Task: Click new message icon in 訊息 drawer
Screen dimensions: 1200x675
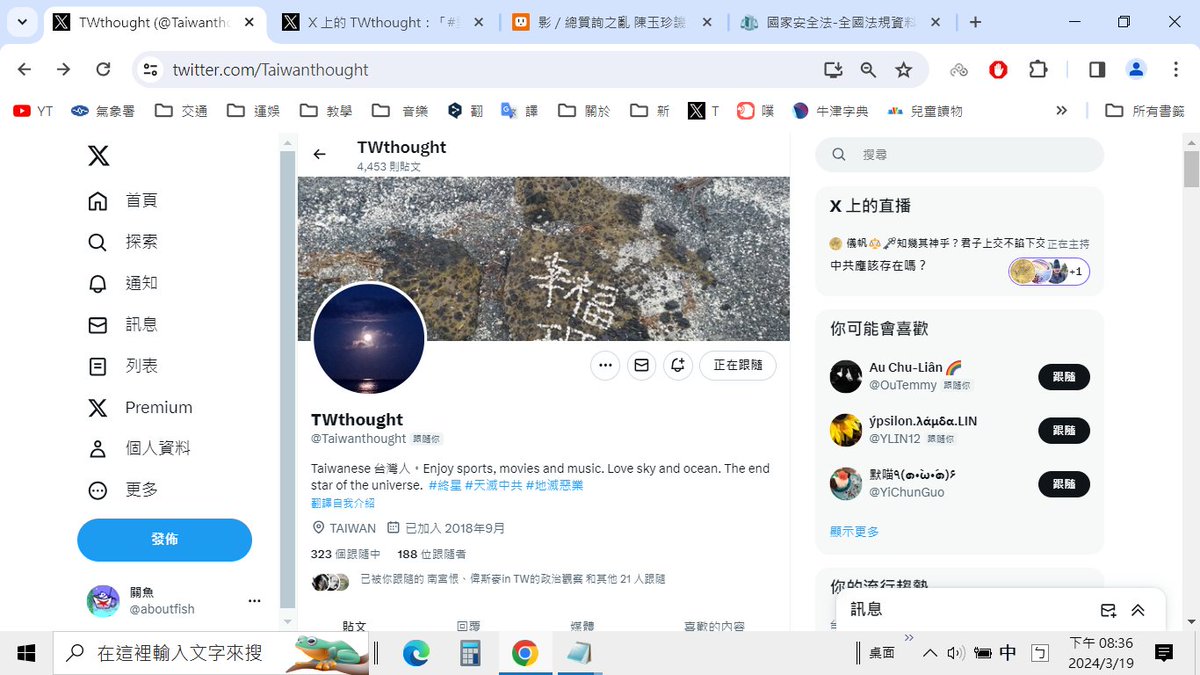Action: click(x=1108, y=610)
